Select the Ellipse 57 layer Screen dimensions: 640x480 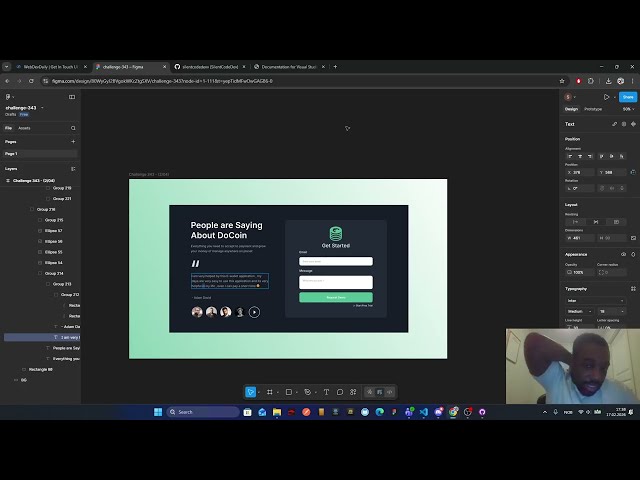[x=53, y=231]
